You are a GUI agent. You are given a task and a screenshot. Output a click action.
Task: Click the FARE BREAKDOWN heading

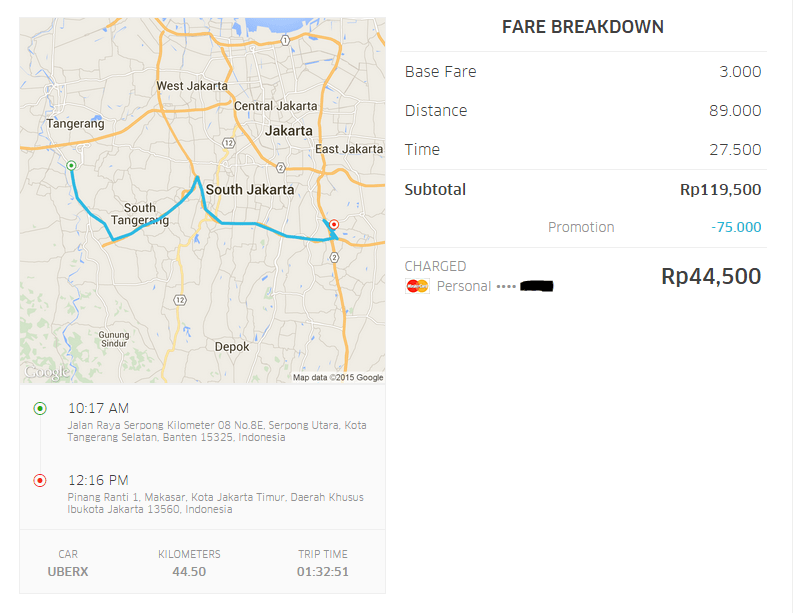582,27
